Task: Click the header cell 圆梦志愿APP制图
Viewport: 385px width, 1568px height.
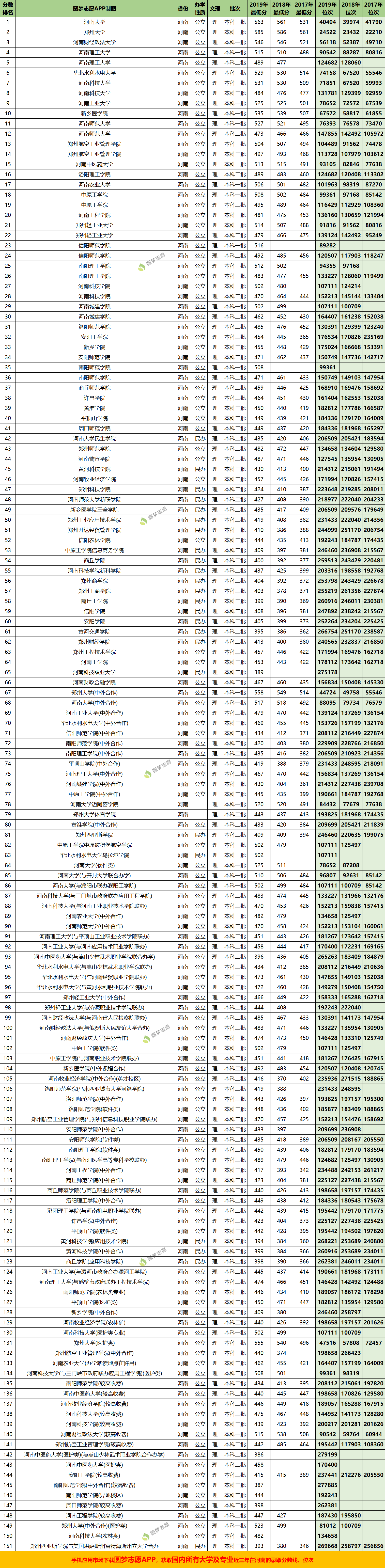Action: click(95, 9)
